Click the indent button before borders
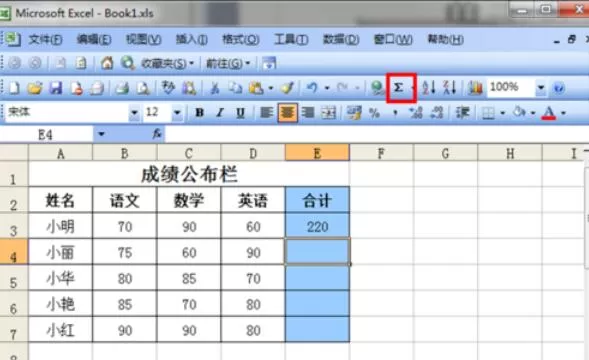589x360 pixels. click(462, 112)
